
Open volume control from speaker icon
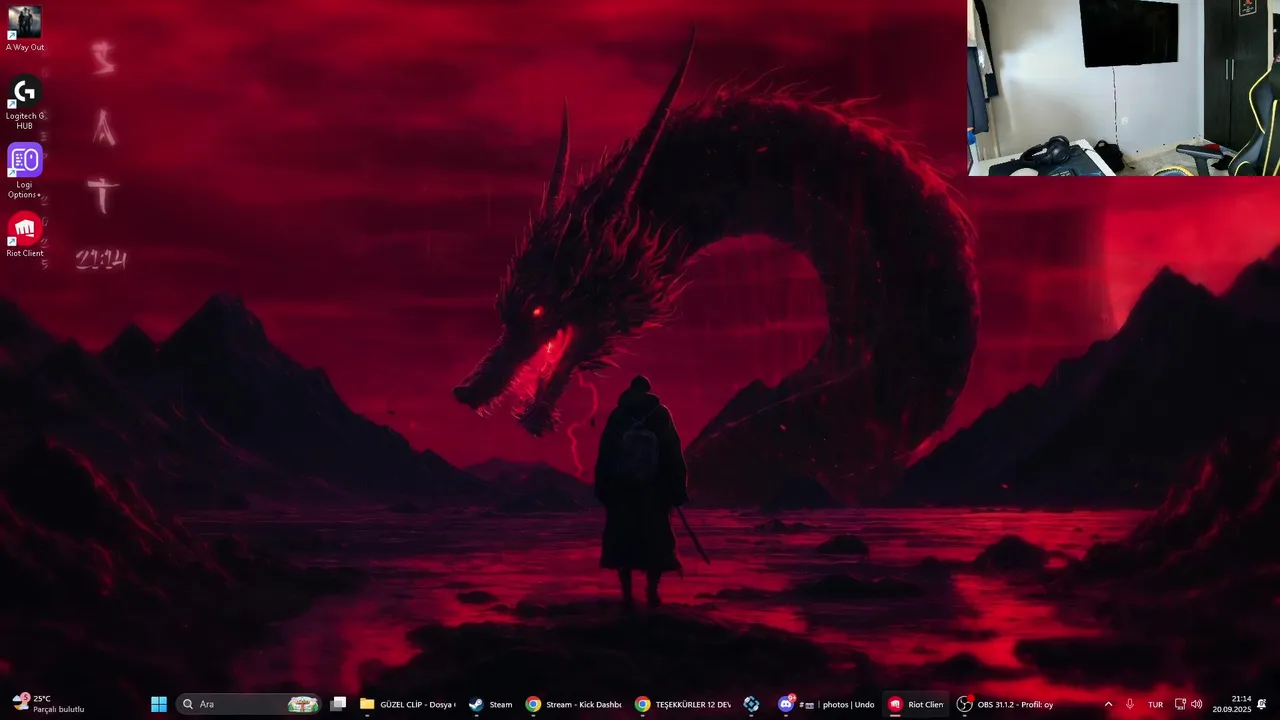click(1197, 704)
